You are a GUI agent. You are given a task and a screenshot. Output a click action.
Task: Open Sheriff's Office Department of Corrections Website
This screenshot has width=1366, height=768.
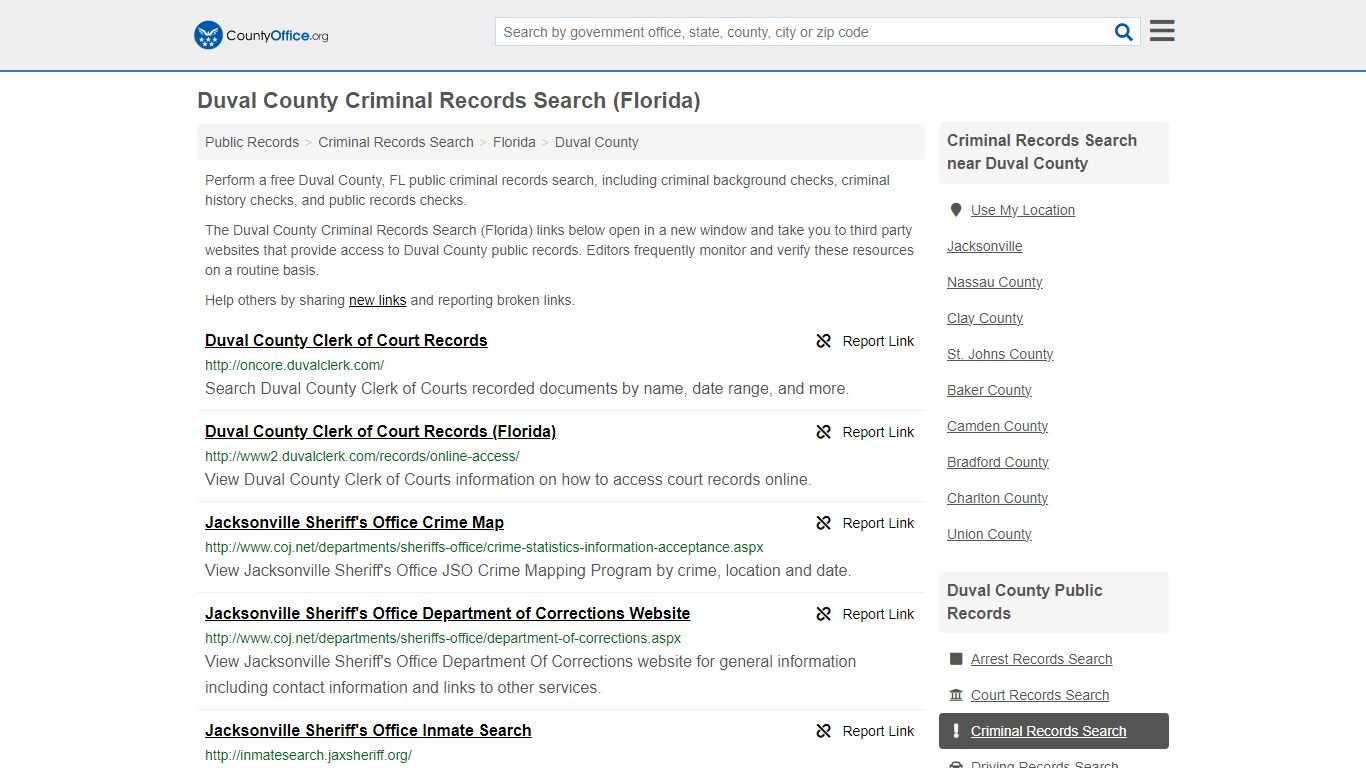click(447, 613)
